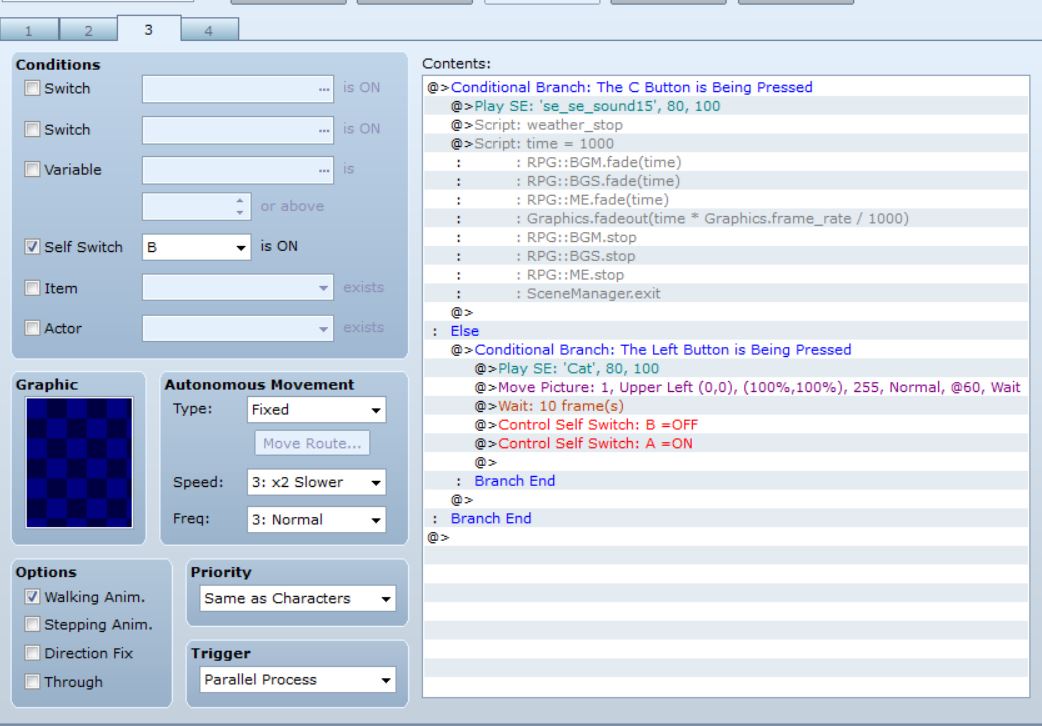1042x726 pixels.
Task: Enable the Stepping Anim. option
Action: pos(32,624)
